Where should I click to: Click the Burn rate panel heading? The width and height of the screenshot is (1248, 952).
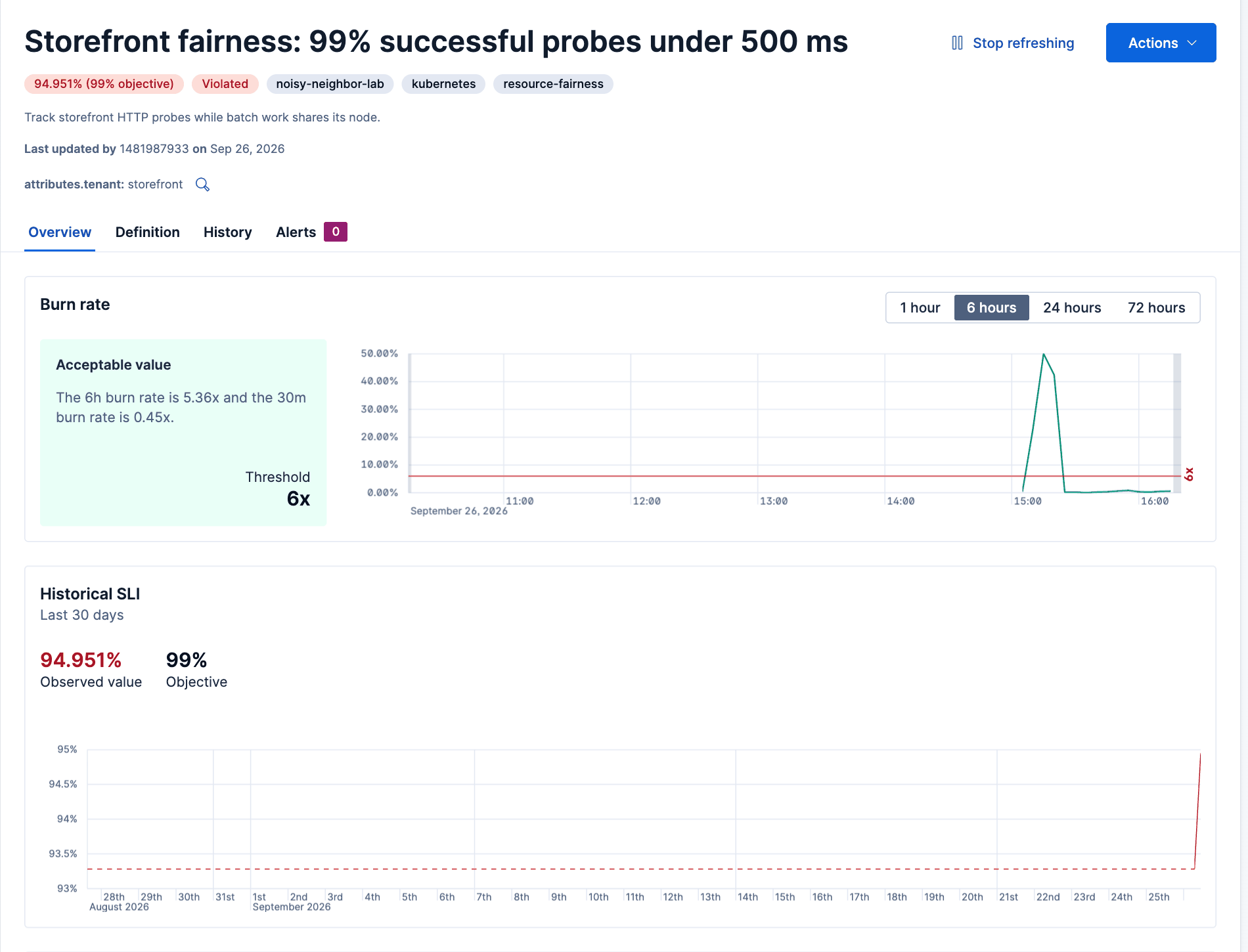[75, 305]
